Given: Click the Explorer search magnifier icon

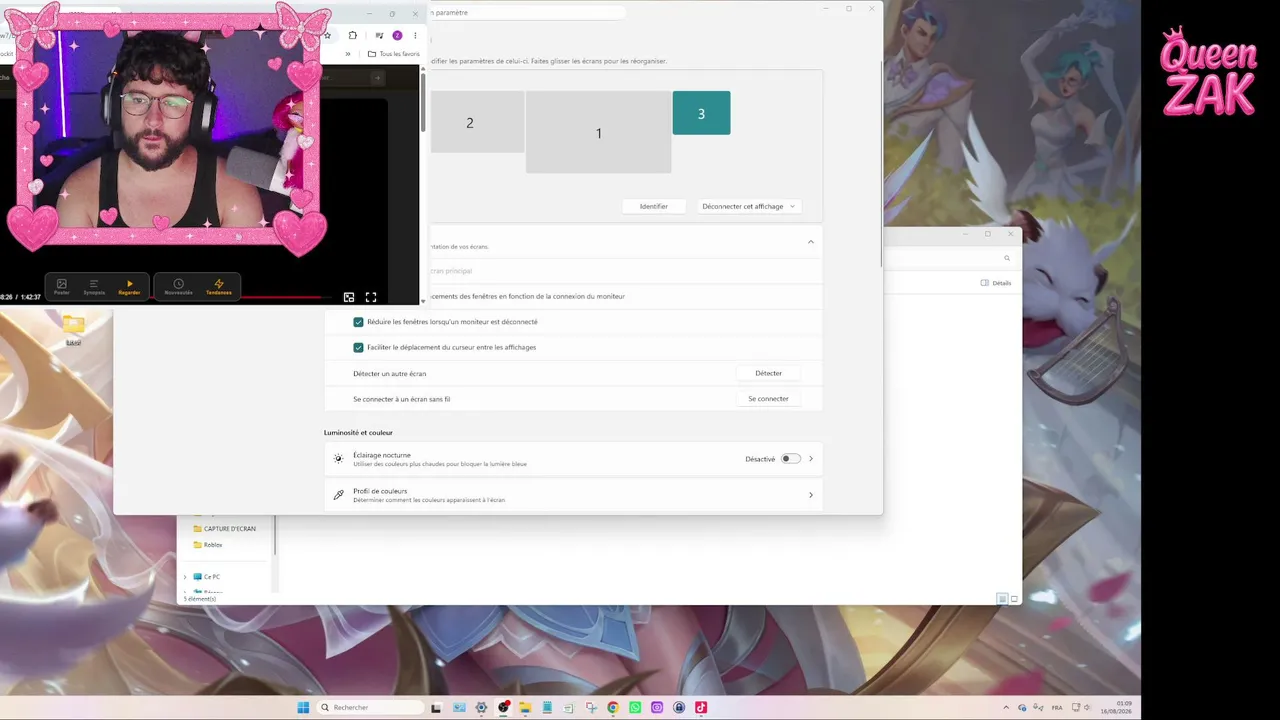Looking at the screenshot, I should point(1007,258).
